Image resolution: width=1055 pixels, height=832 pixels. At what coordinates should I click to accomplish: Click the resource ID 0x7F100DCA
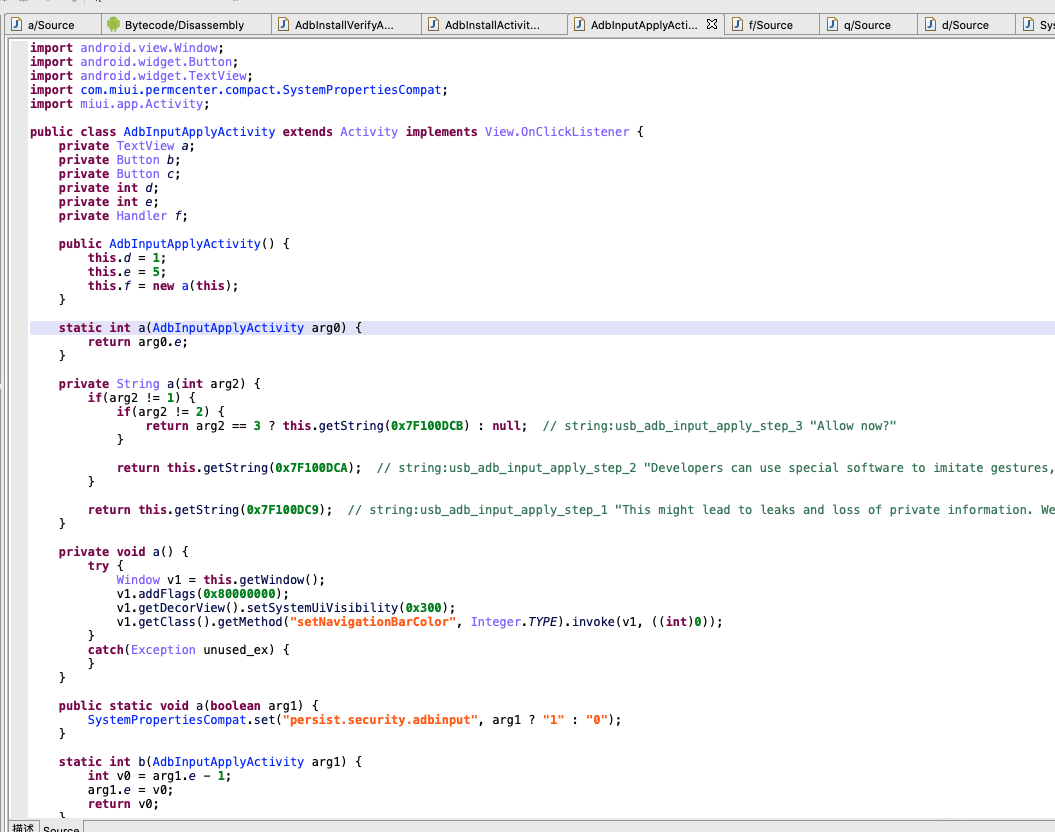tap(311, 468)
